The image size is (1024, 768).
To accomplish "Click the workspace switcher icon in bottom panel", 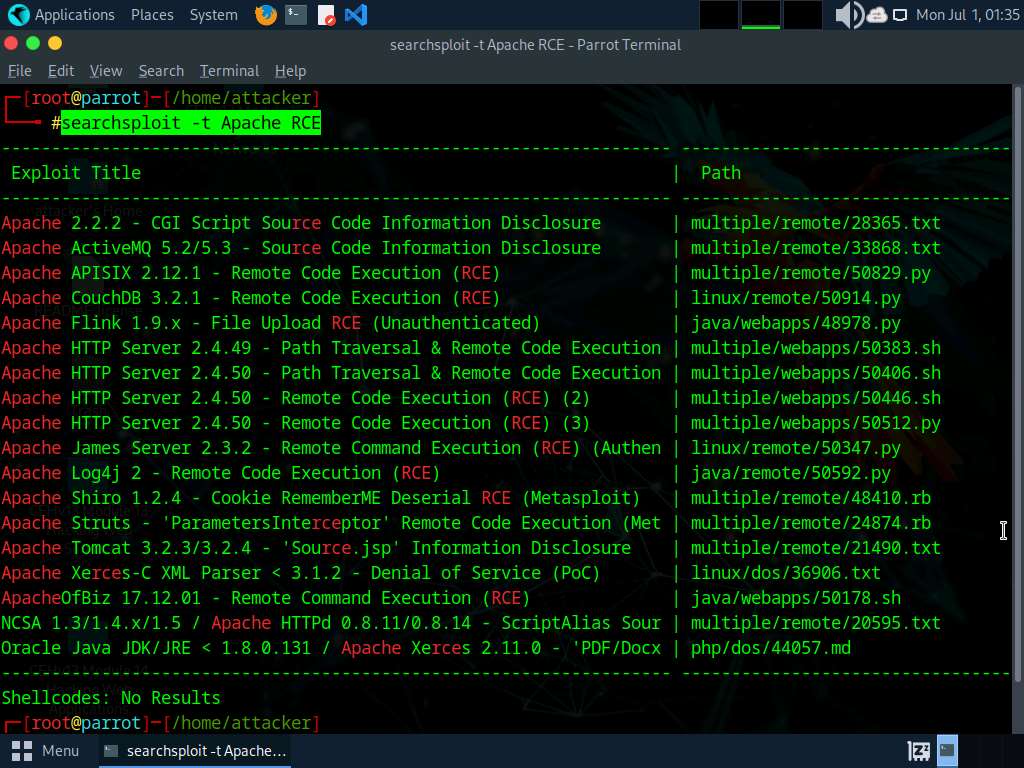I will 919,751.
